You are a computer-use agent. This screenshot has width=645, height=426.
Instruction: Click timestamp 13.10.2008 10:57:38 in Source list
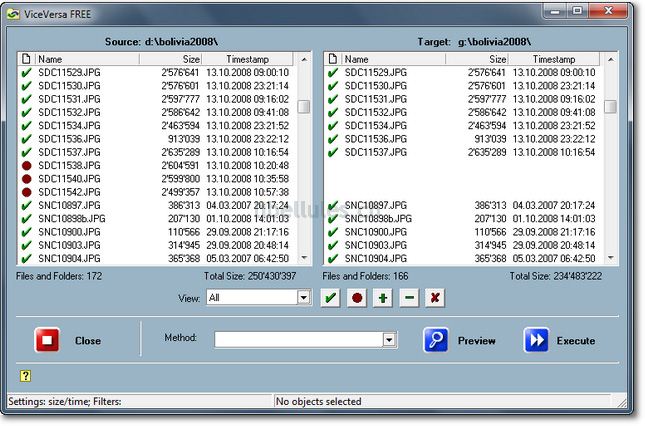click(248, 192)
